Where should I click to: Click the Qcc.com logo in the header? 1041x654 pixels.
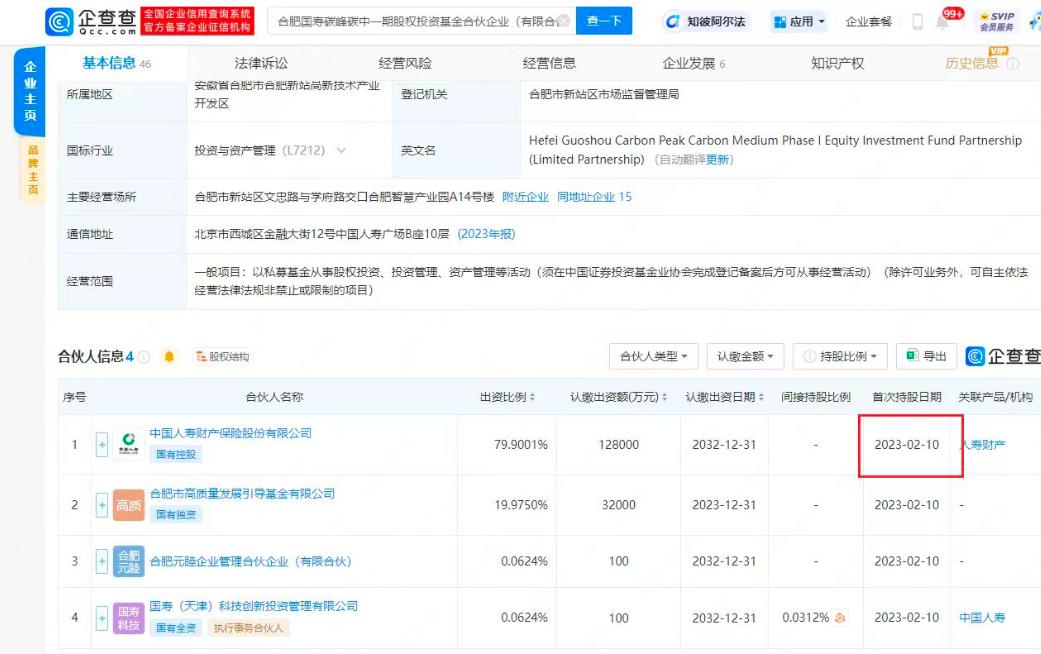coord(90,21)
